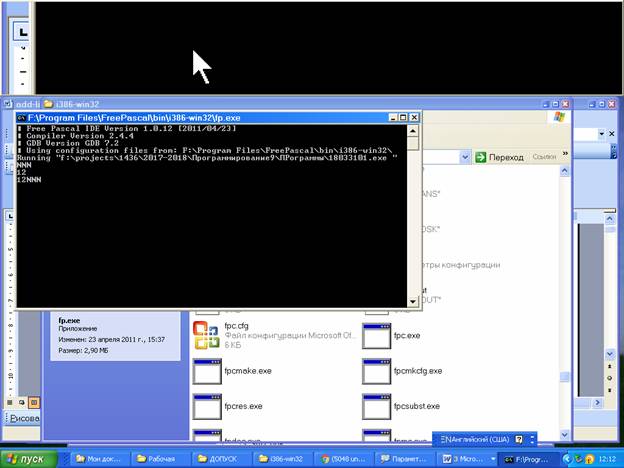The image size is (624, 468).
Task: Open the Word task pane dropdown arrow
Action: (602, 134)
